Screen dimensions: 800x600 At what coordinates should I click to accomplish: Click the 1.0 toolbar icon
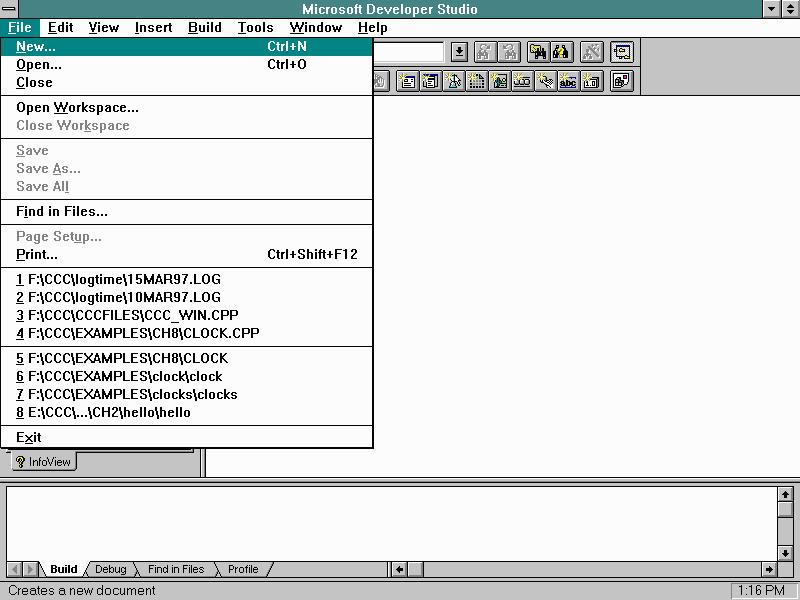(x=590, y=81)
